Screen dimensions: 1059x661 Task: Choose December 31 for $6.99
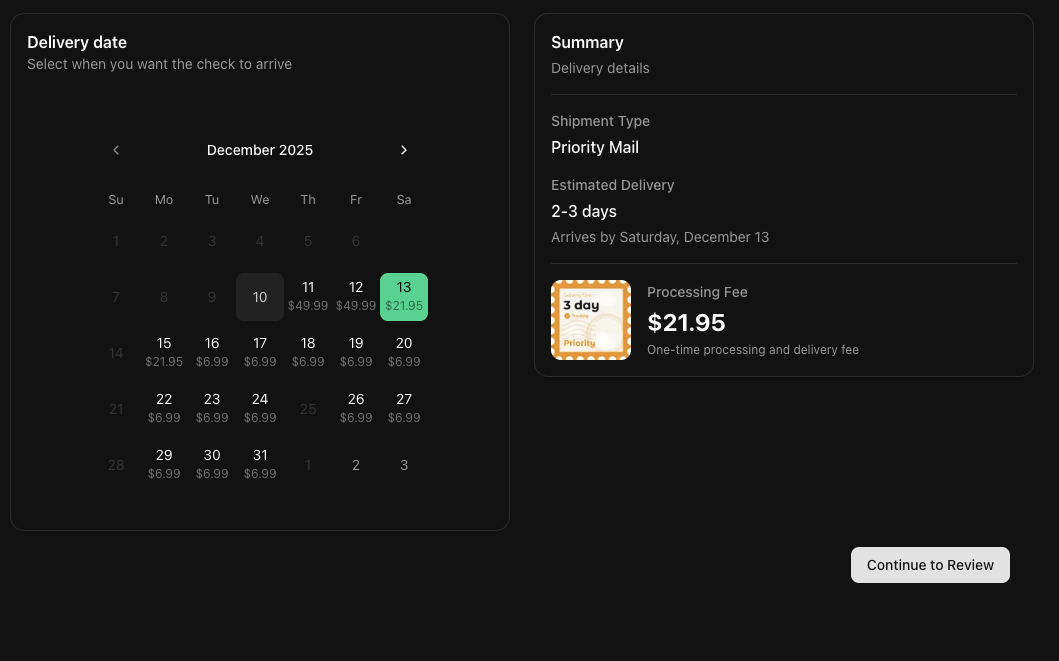[x=260, y=464]
